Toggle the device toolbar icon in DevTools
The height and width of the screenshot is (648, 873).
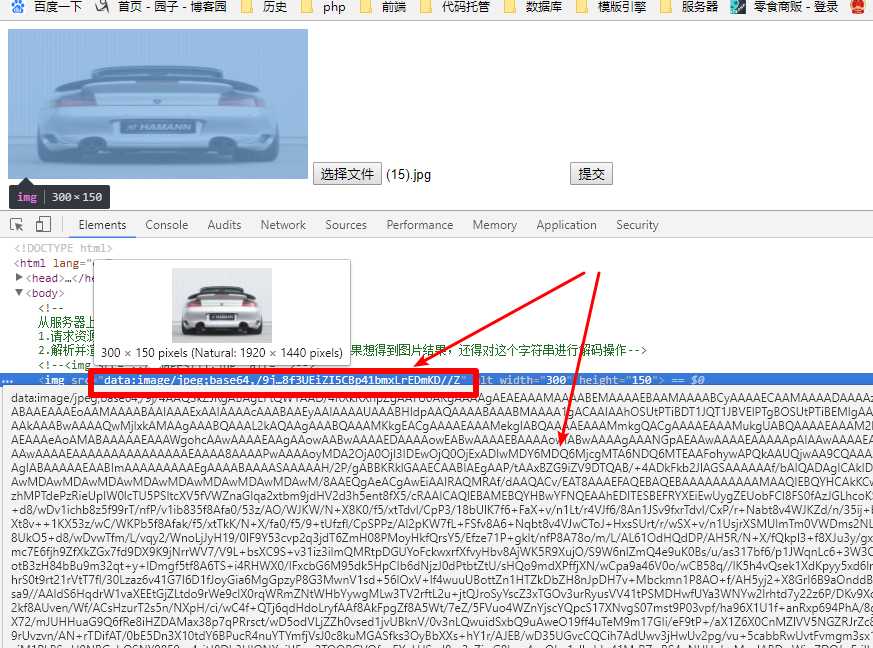tap(43, 225)
